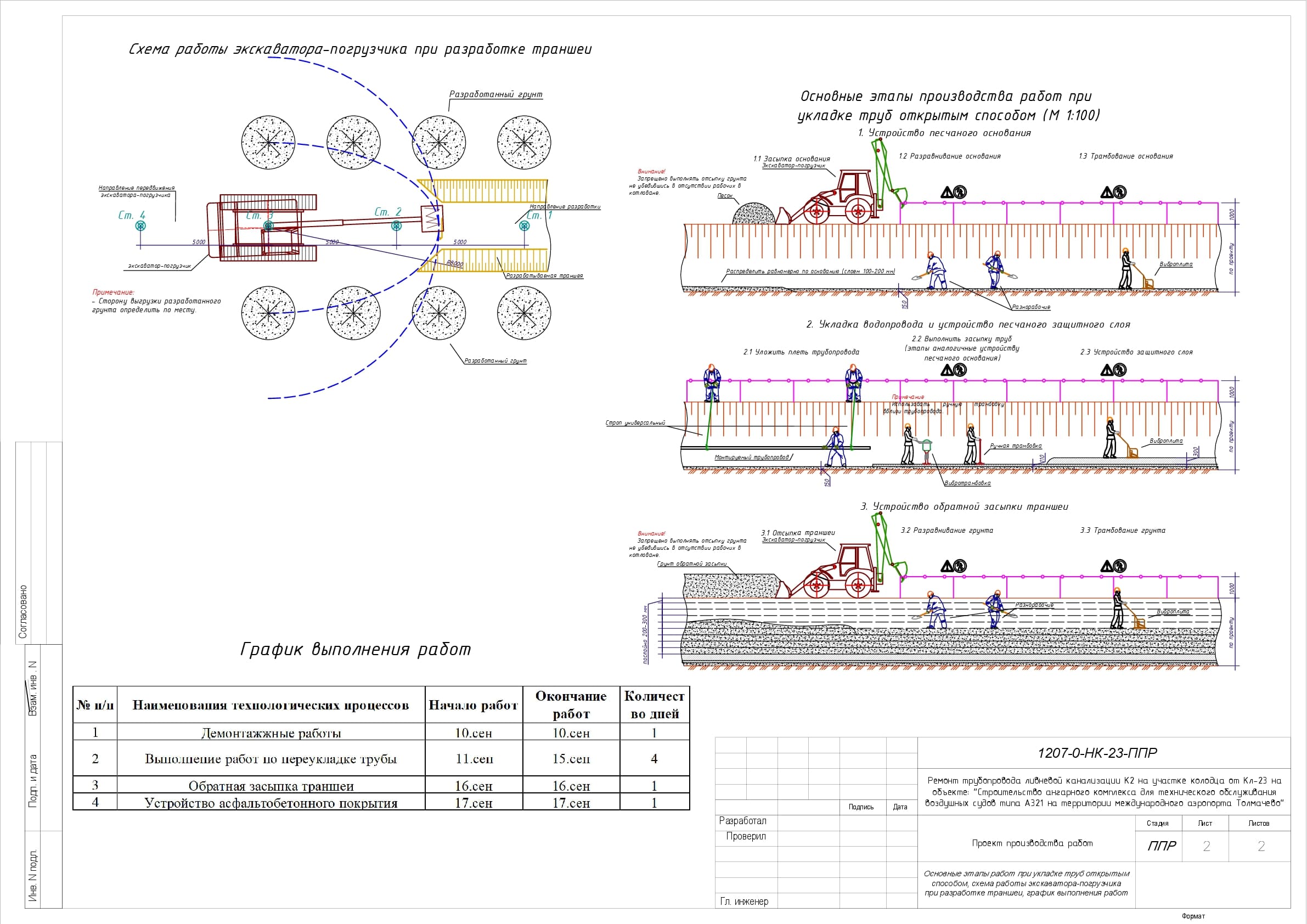The image size is (1307, 924).
Task: Select heading '3. Устройство обратной засыпки траншеи'
Action: (x=964, y=506)
